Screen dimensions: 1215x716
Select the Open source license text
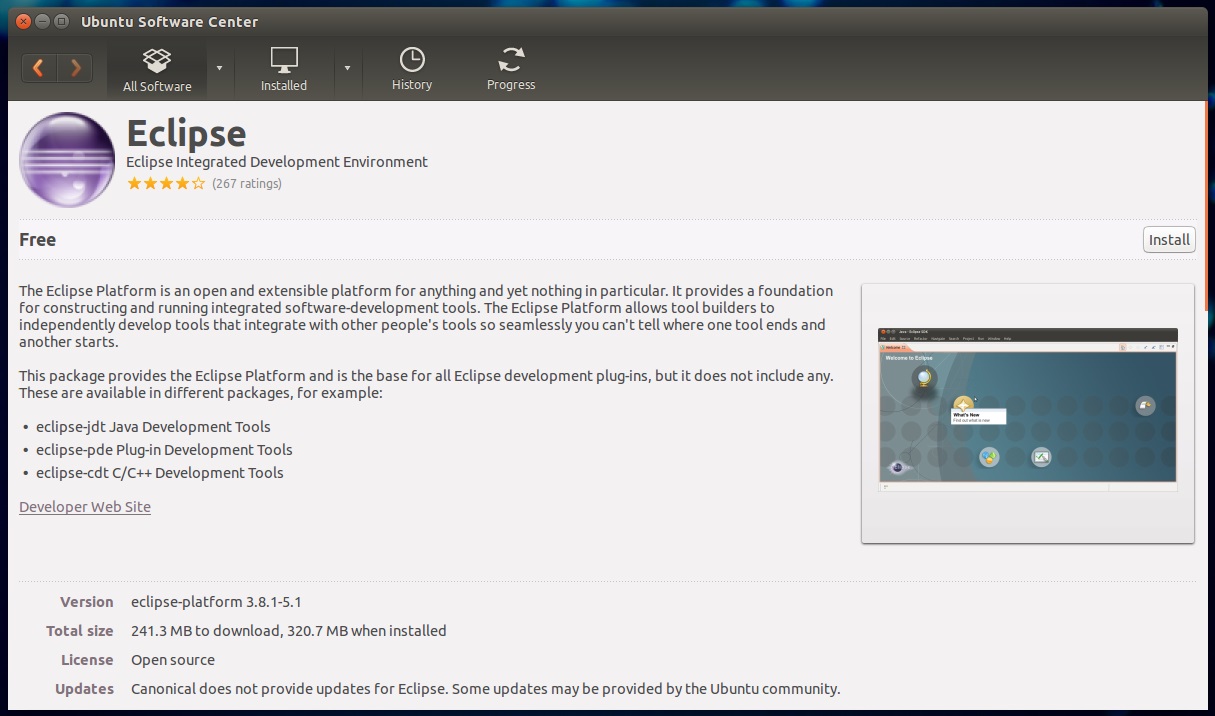click(173, 660)
